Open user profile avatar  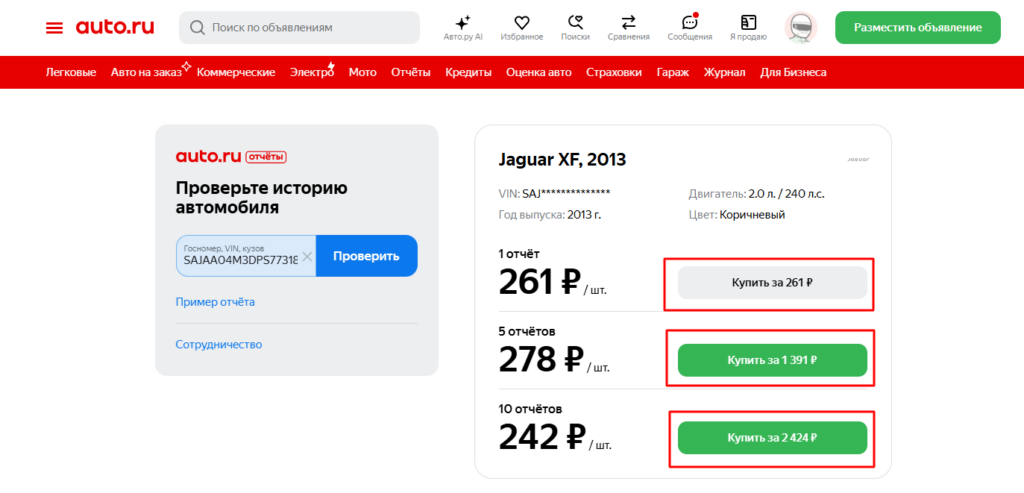point(801,28)
